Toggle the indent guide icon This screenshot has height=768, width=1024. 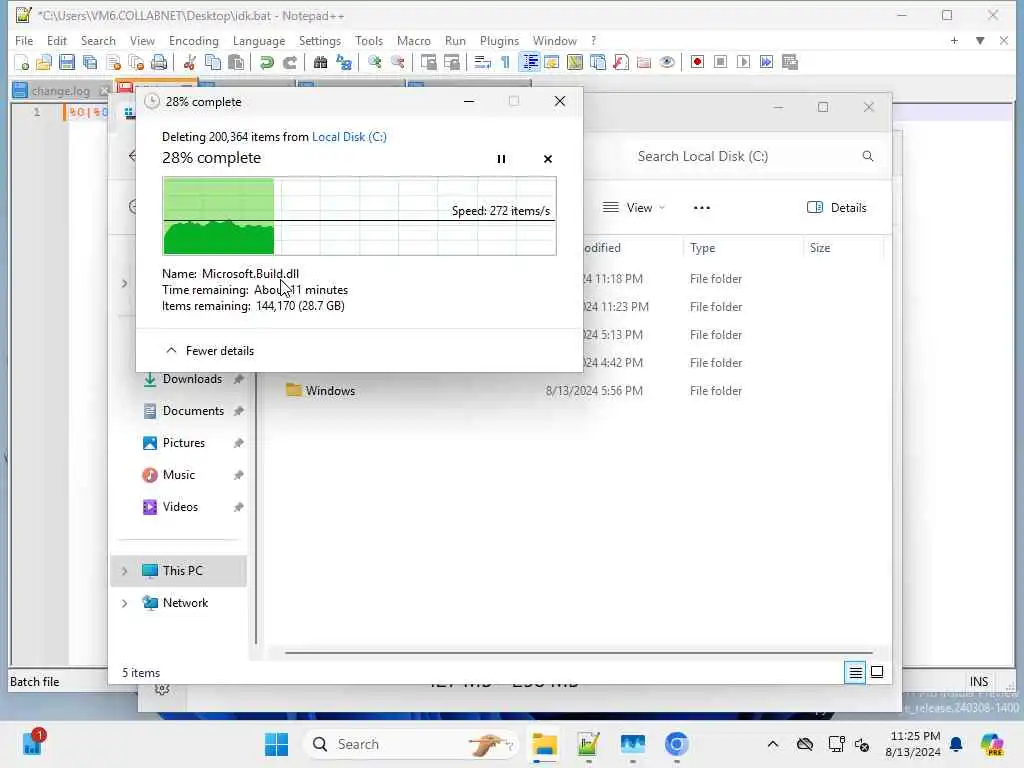[529, 62]
